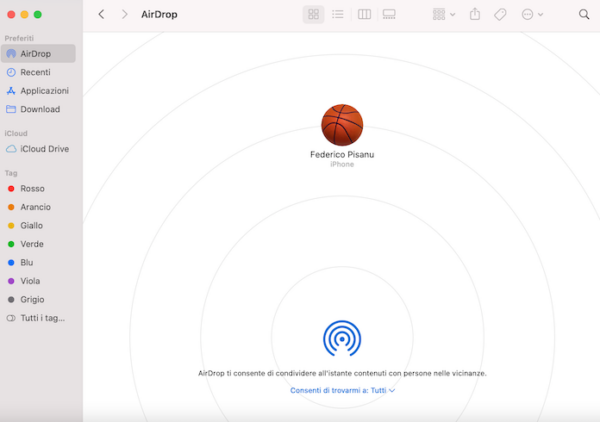Open the group-by options dropdown
Screen dimensions: 600x422
[443, 15]
